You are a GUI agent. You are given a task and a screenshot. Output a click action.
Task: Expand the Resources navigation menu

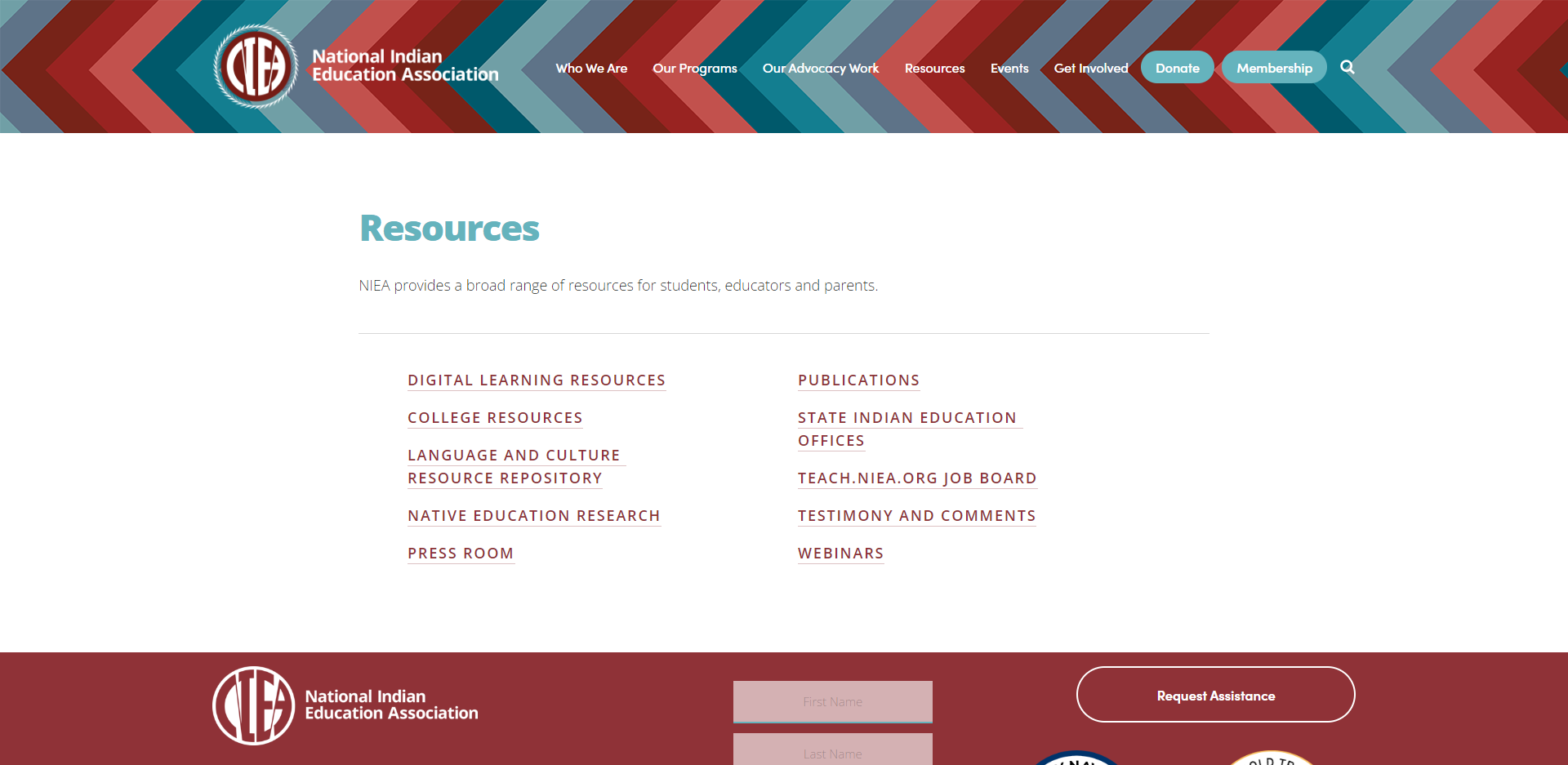(934, 69)
